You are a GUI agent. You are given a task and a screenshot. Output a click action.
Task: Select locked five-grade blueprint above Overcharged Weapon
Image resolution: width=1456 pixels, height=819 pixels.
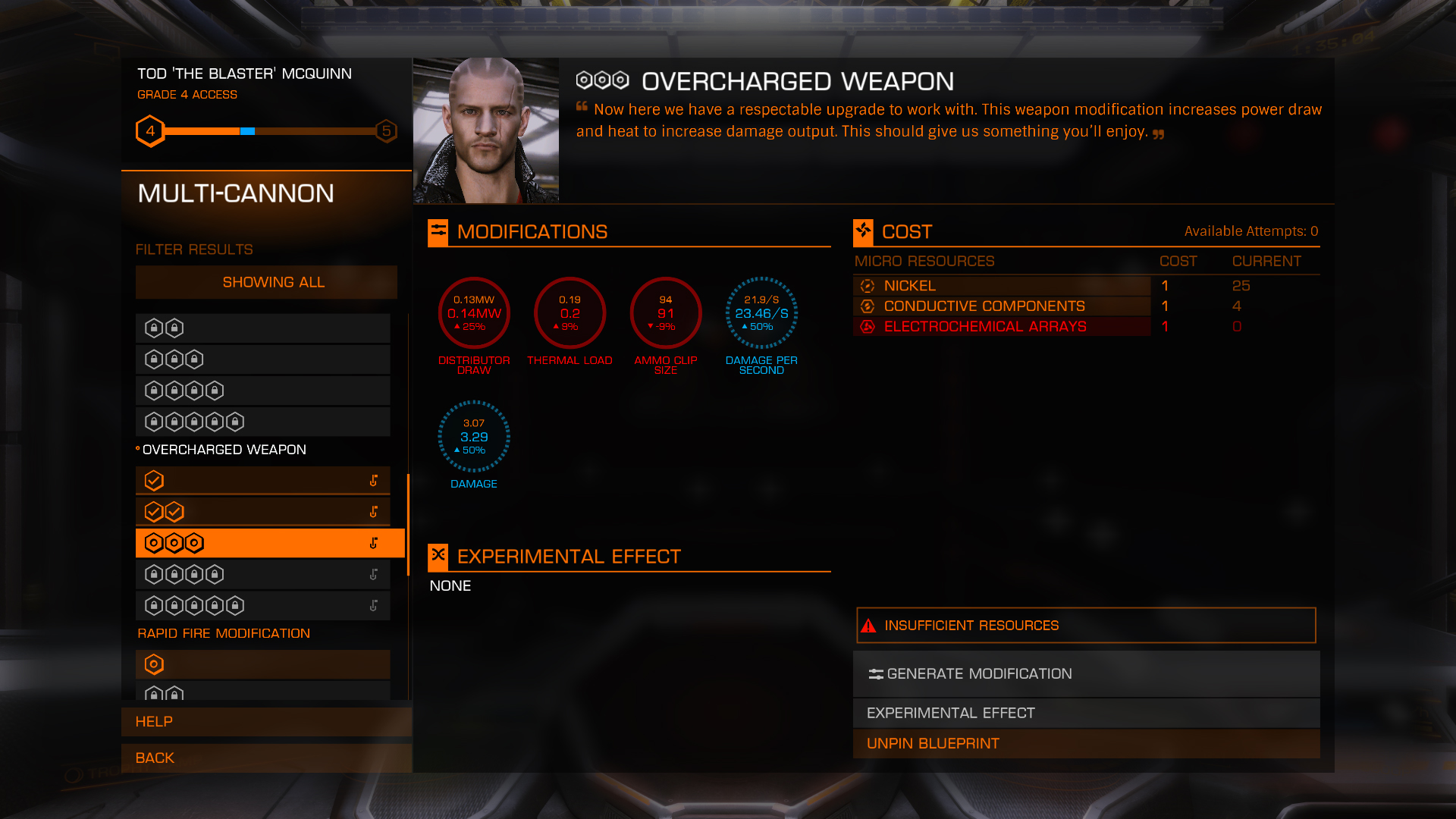pos(262,422)
